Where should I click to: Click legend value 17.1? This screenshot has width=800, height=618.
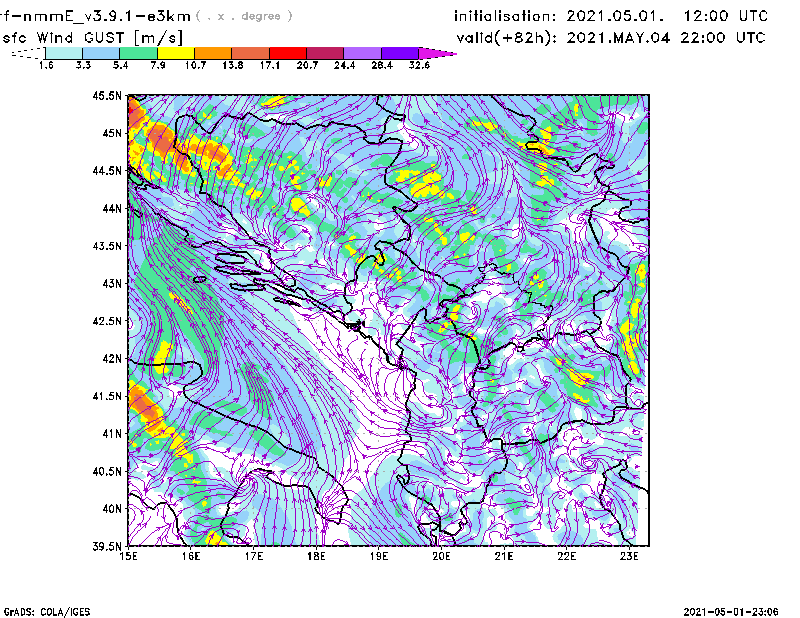tap(270, 65)
